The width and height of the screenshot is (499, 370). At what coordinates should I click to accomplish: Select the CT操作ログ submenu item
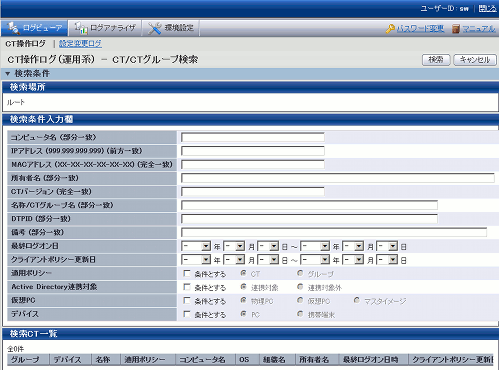click(25, 44)
